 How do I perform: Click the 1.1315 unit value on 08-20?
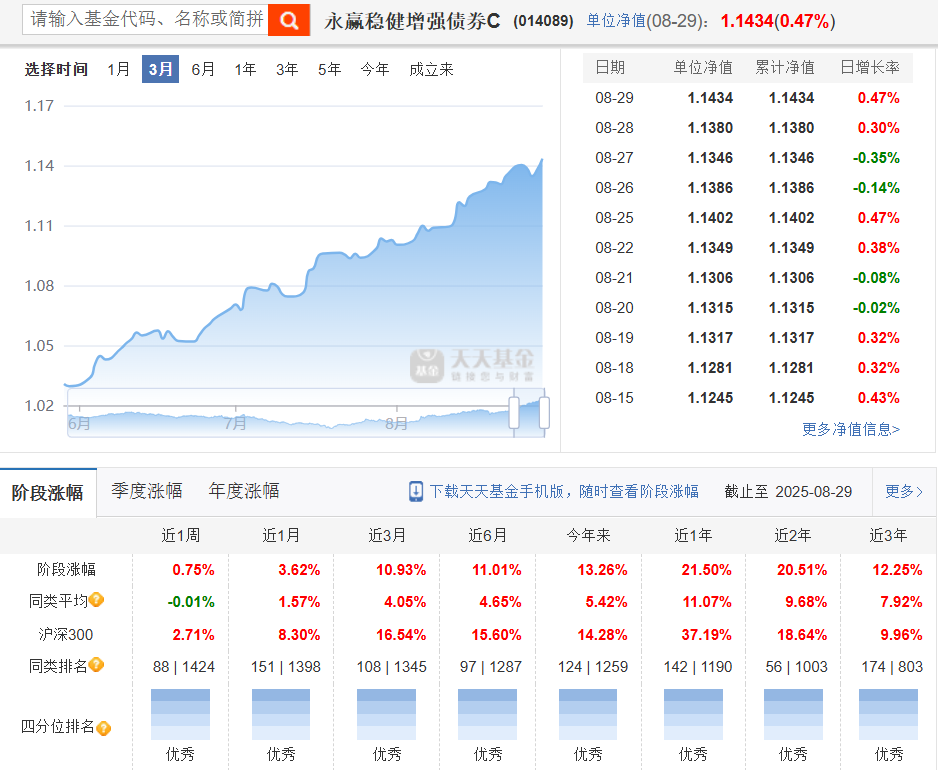point(710,308)
